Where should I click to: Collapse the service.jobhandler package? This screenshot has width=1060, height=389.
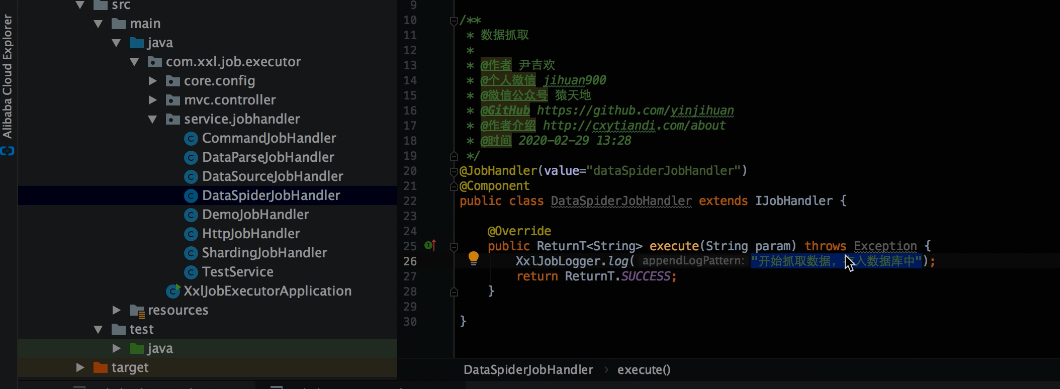coord(153,119)
